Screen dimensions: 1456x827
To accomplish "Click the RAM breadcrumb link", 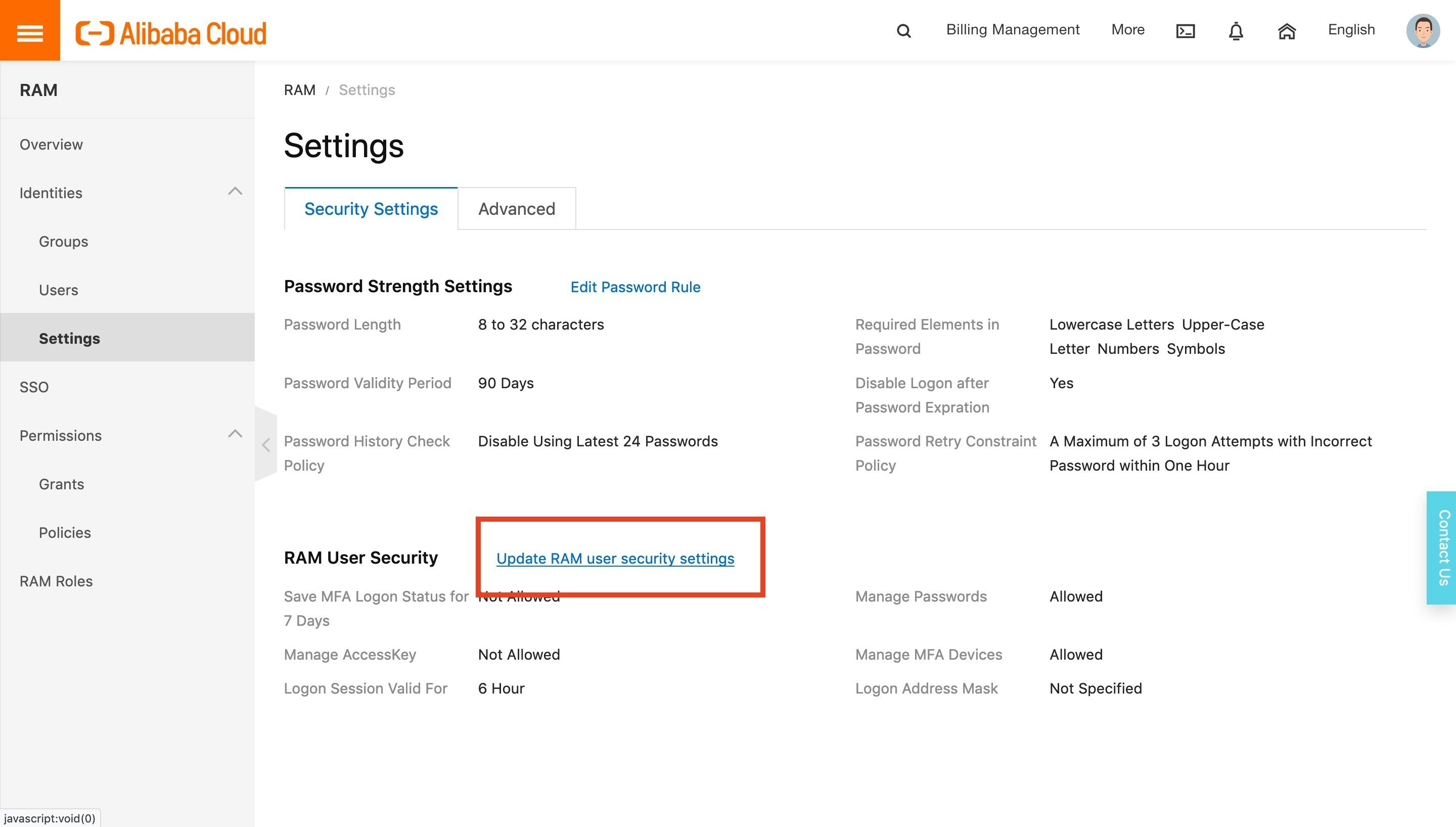I will pos(299,90).
